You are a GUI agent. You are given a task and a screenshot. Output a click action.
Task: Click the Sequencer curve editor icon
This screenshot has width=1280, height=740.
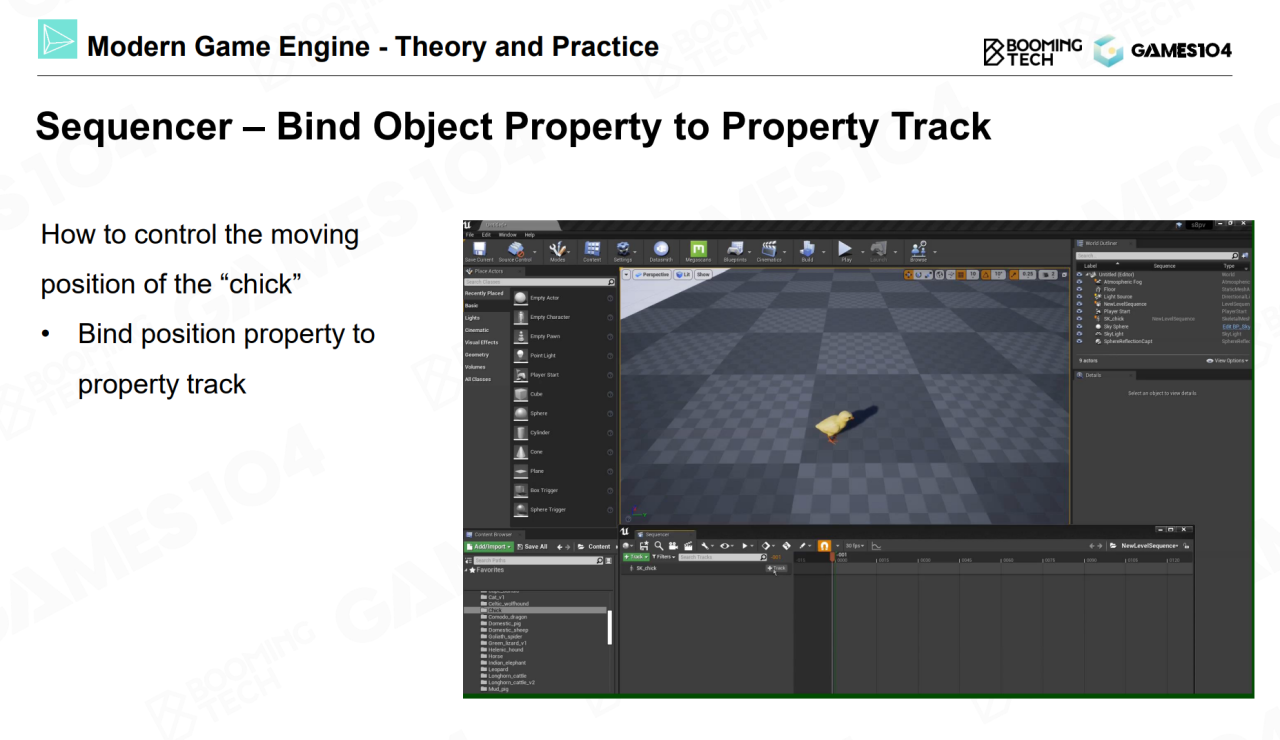(876, 546)
